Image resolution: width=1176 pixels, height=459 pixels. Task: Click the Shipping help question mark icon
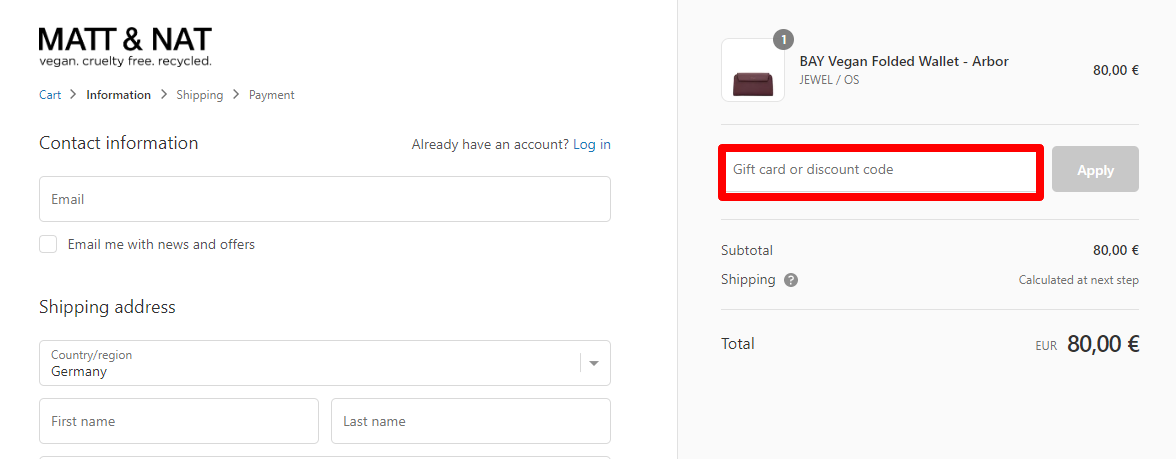click(x=791, y=280)
